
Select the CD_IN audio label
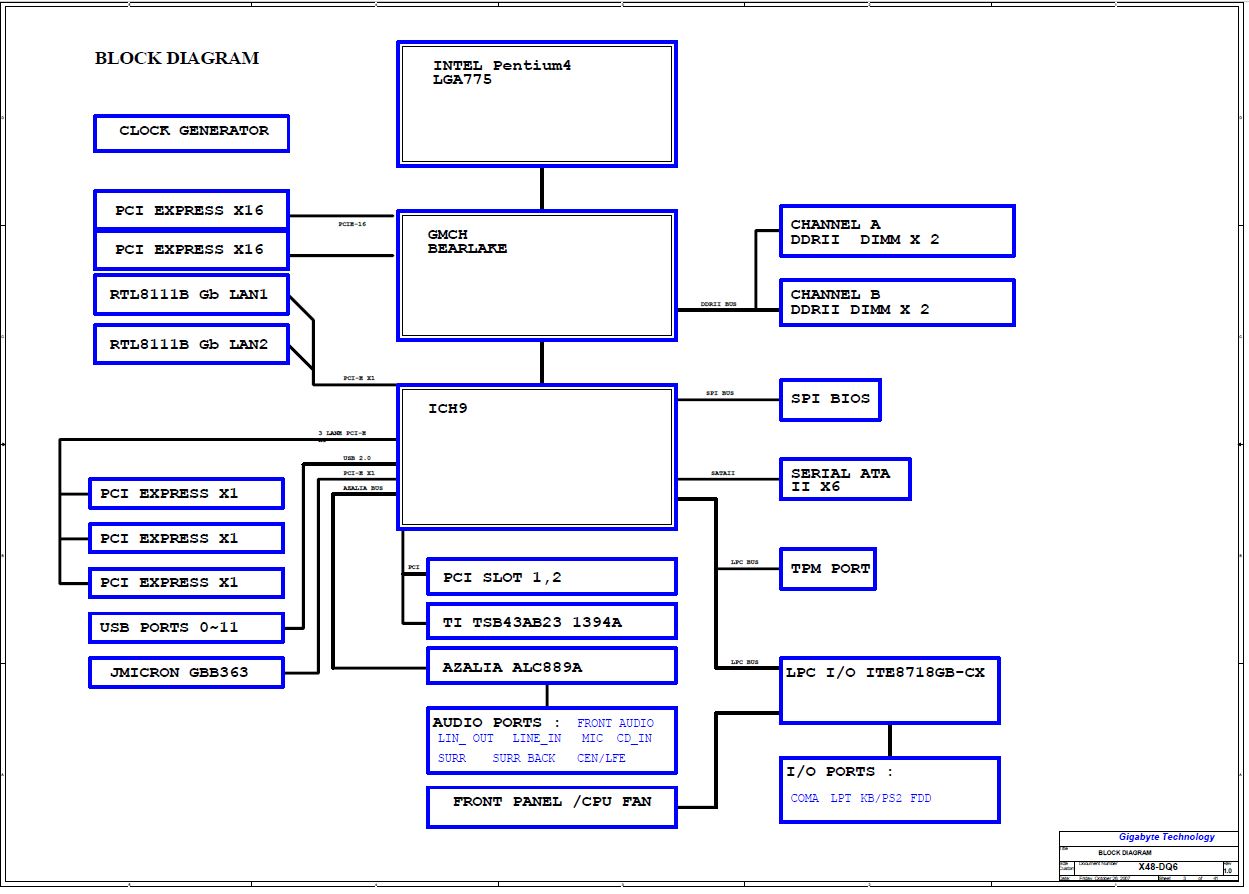634,739
